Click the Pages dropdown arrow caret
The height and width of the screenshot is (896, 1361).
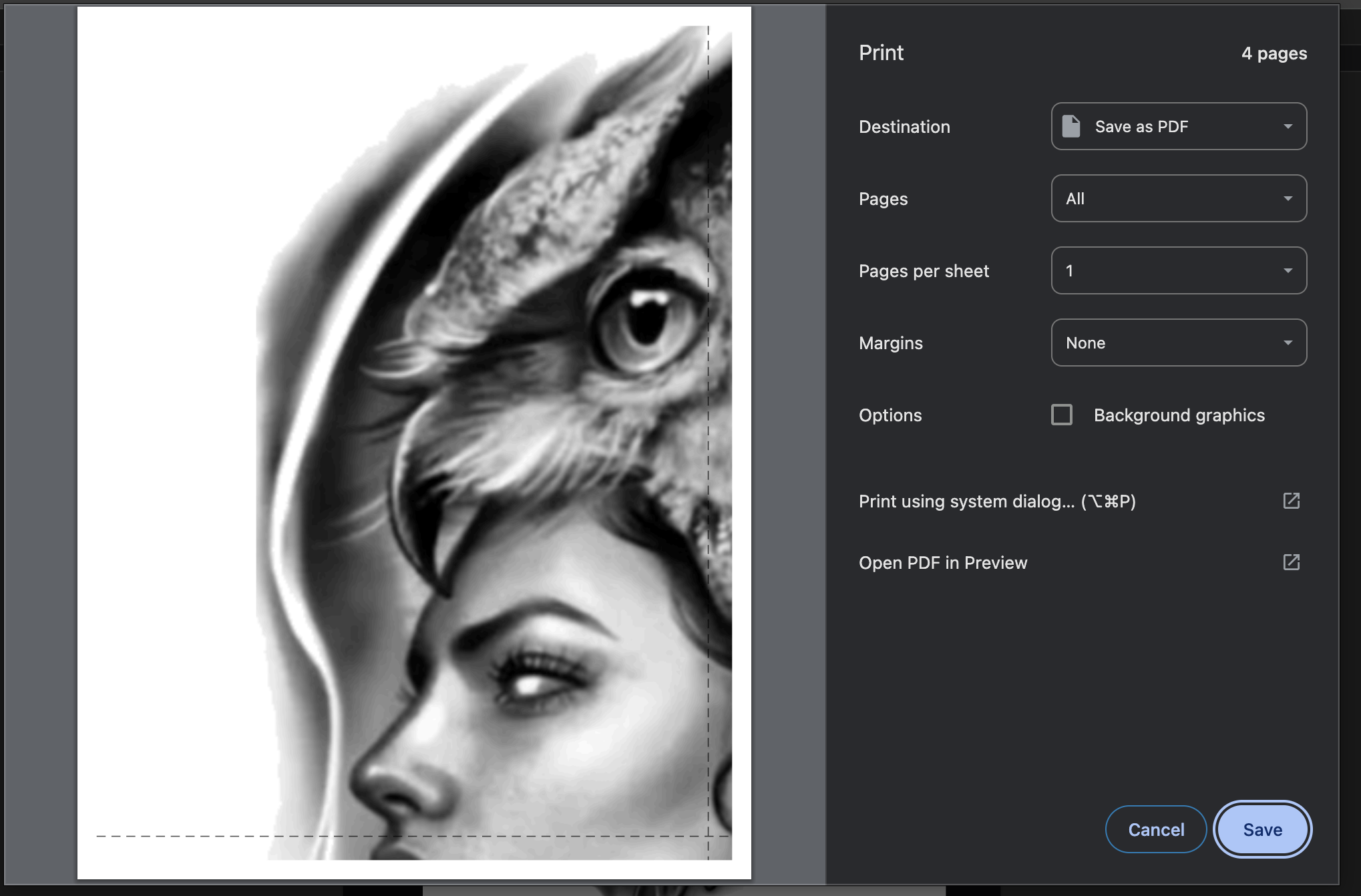(1288, 198)
